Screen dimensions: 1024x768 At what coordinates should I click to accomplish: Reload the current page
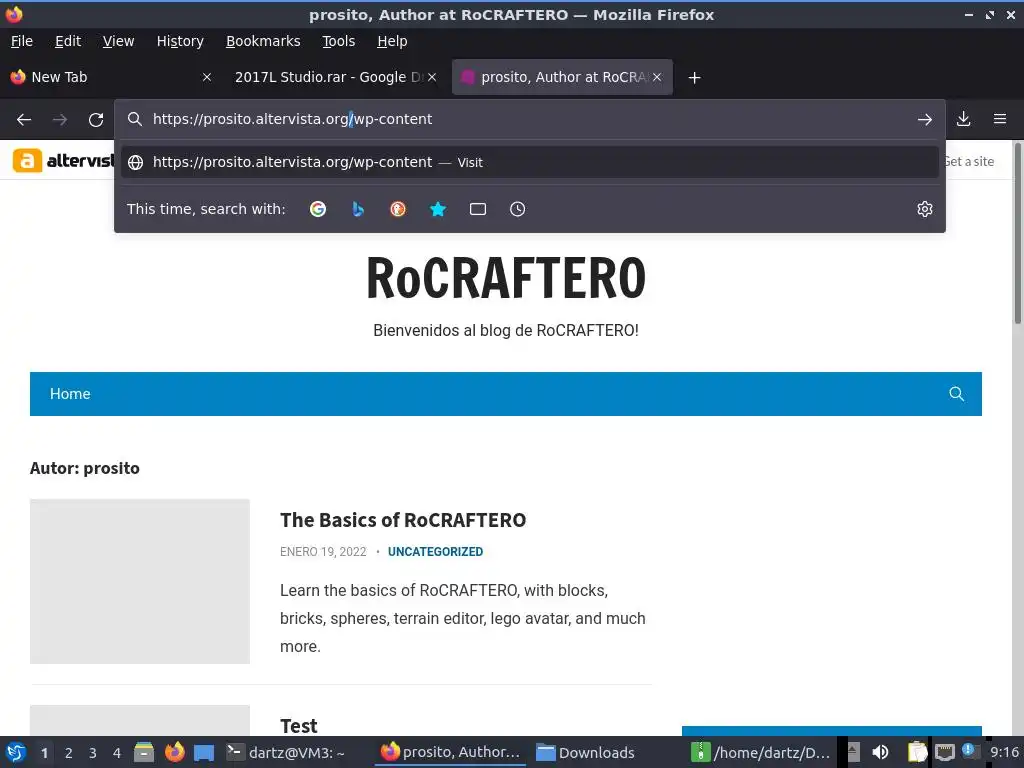point(96,120)
